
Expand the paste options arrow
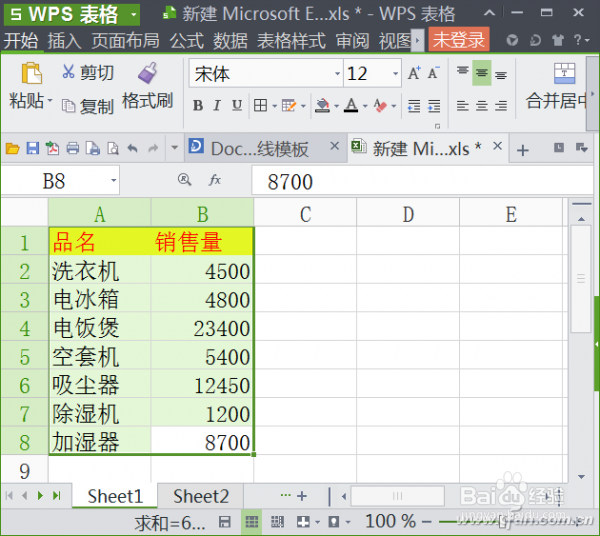click(x=50, y=101)
